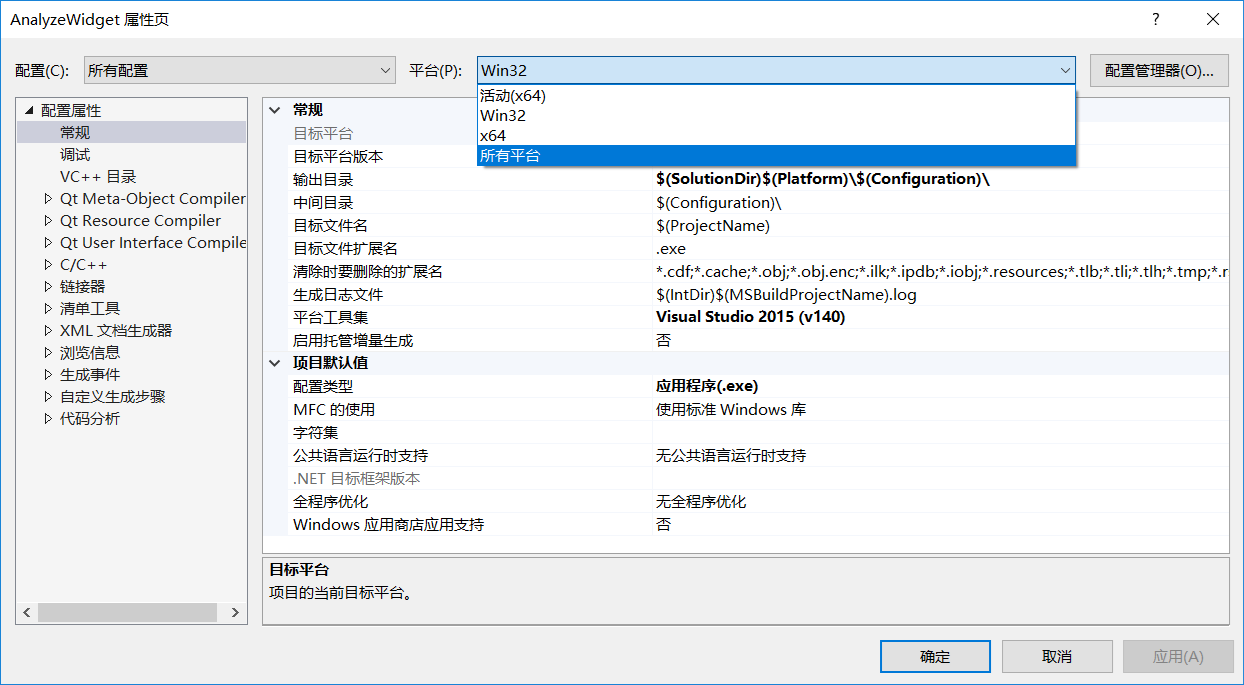Click the 应用(A) button
The width and height of the screenshot is (1244, 685).
click(x=1178, y=656)
